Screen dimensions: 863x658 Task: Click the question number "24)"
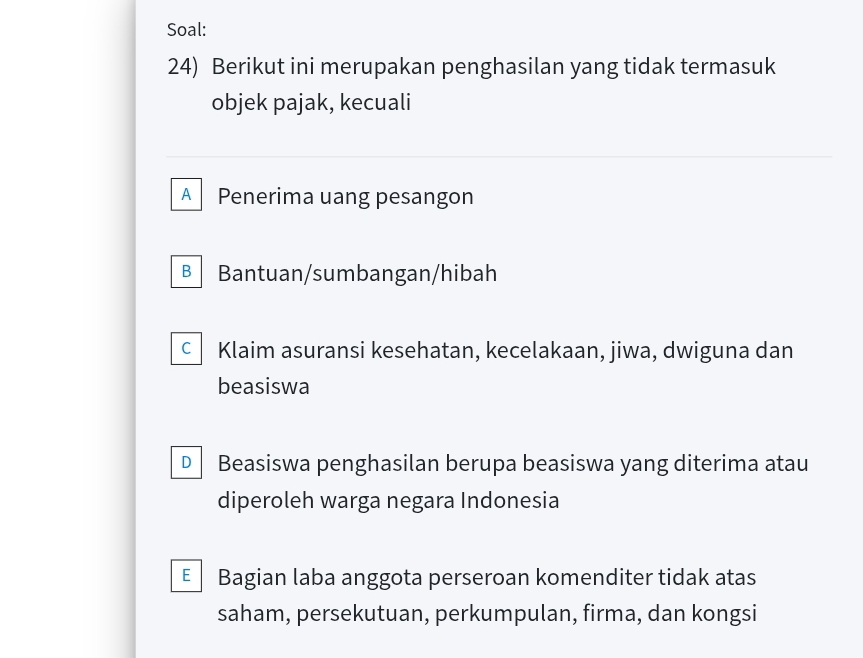tap(183, 67)
